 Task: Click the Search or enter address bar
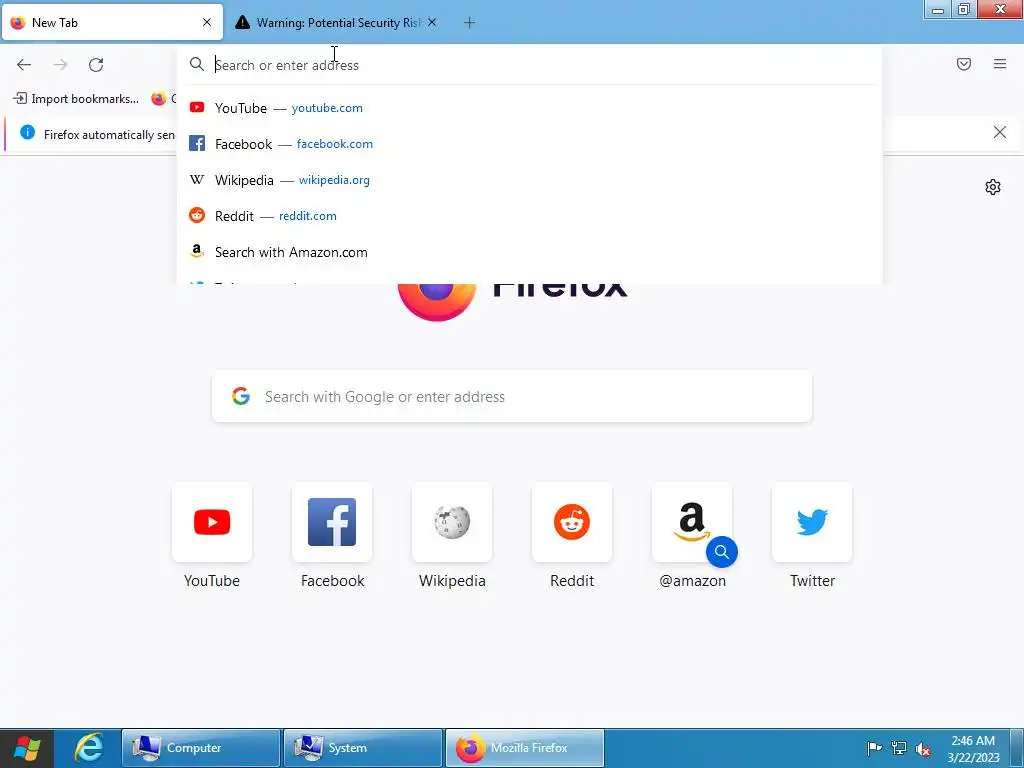pos(529,65)
